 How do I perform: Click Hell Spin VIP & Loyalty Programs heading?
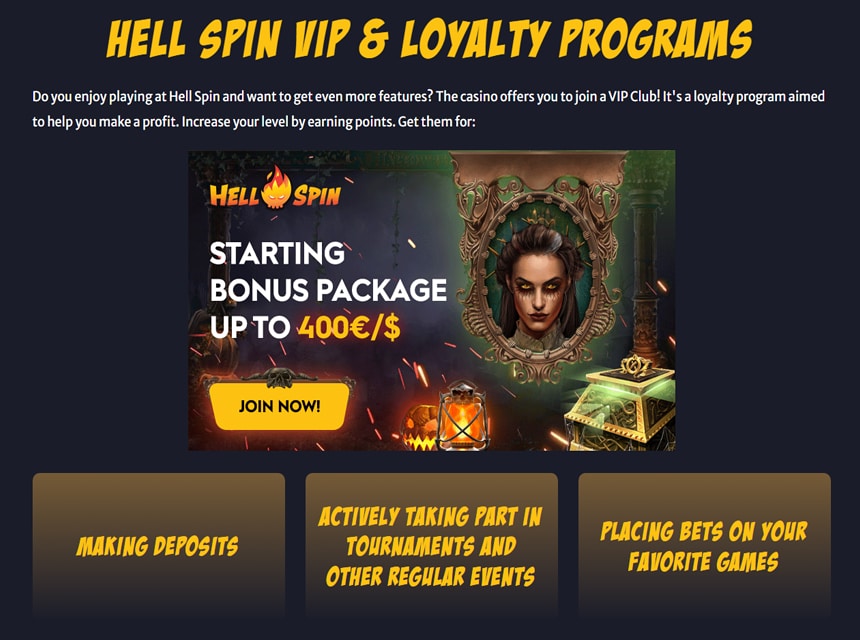(x=429, y=39)
